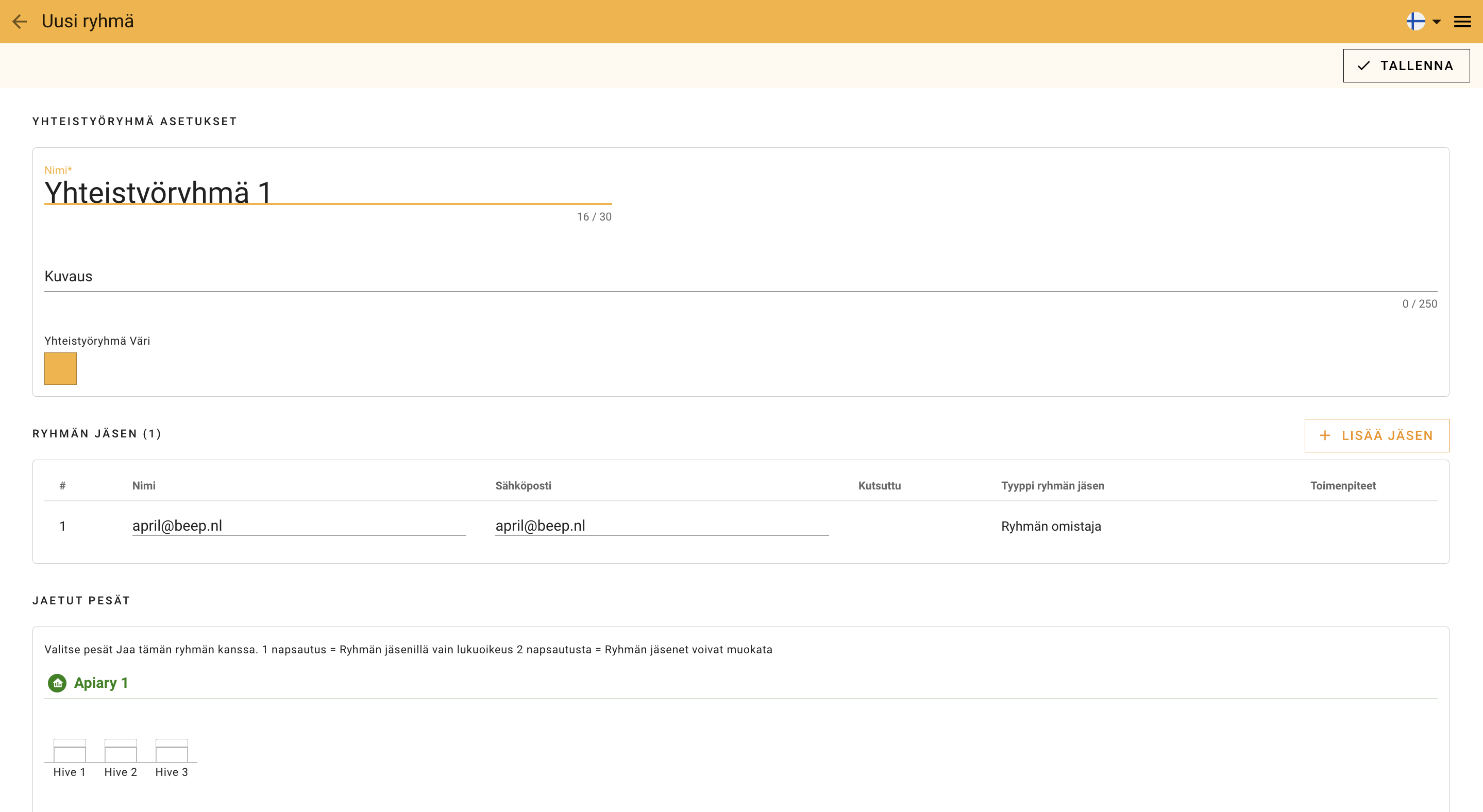
Task: Click the Finnish flag icon
Action: tap(1415, 22)
